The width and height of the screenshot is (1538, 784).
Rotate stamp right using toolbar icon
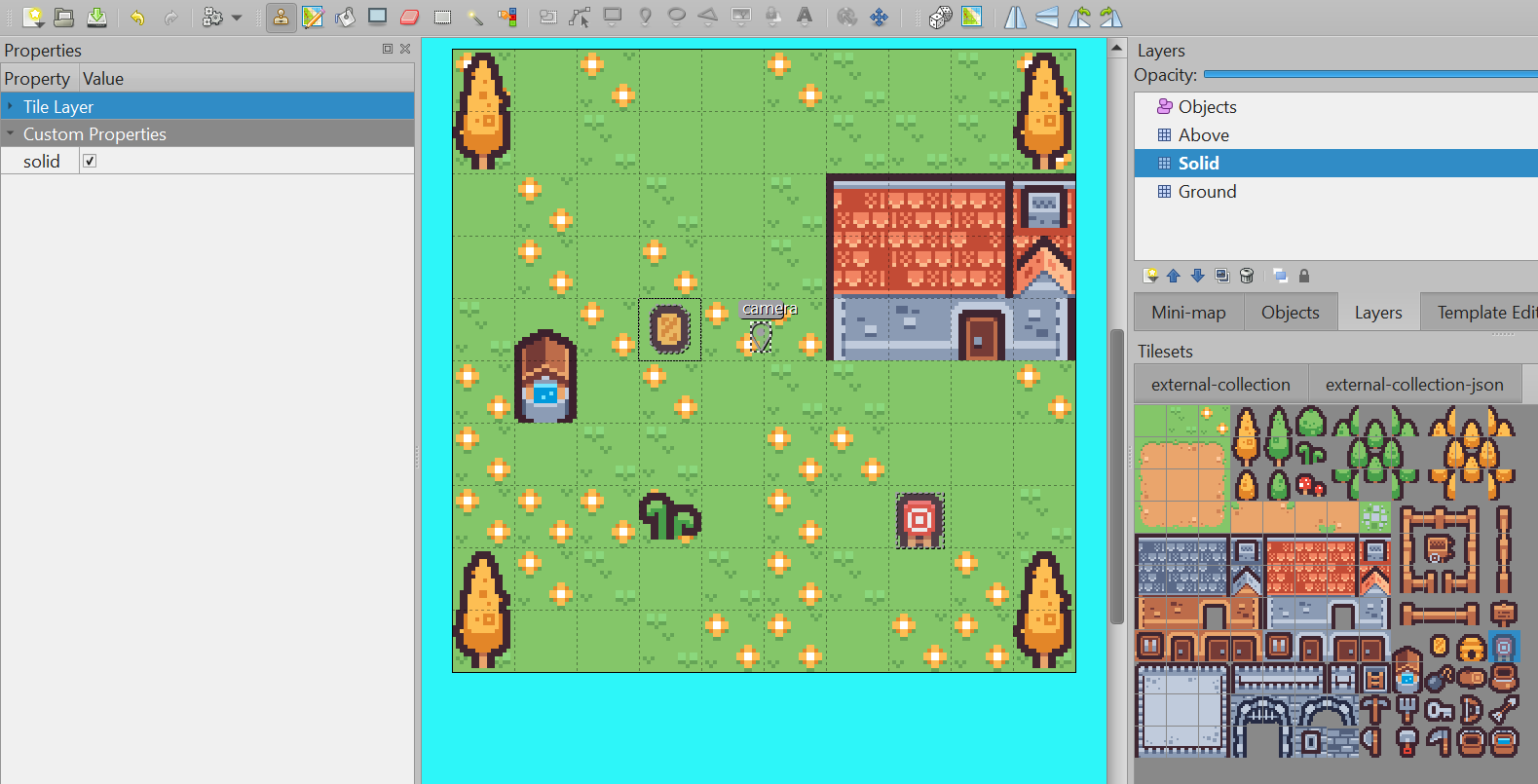pos(1110,17)
